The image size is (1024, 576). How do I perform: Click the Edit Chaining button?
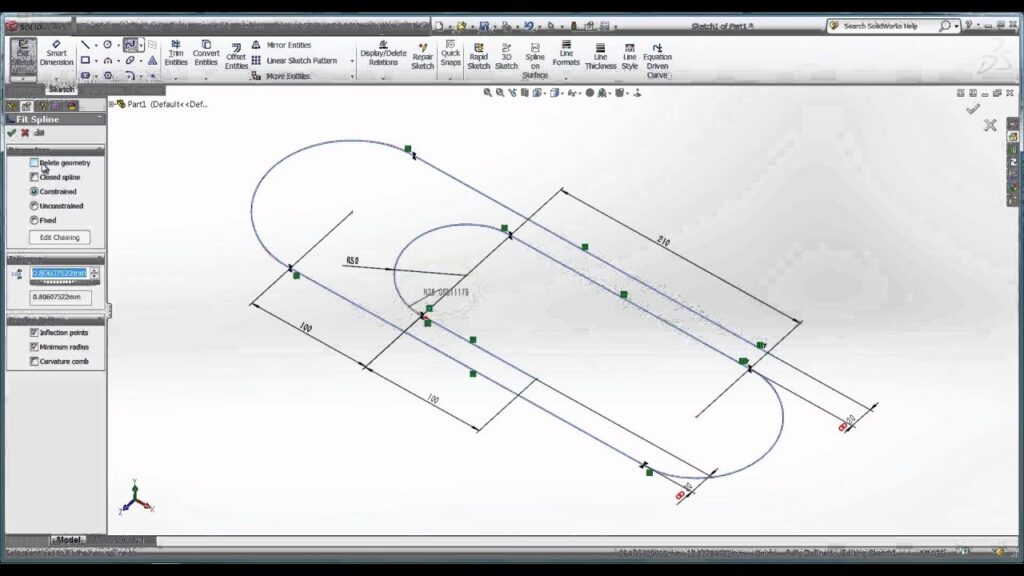click(x=59, y=237)
